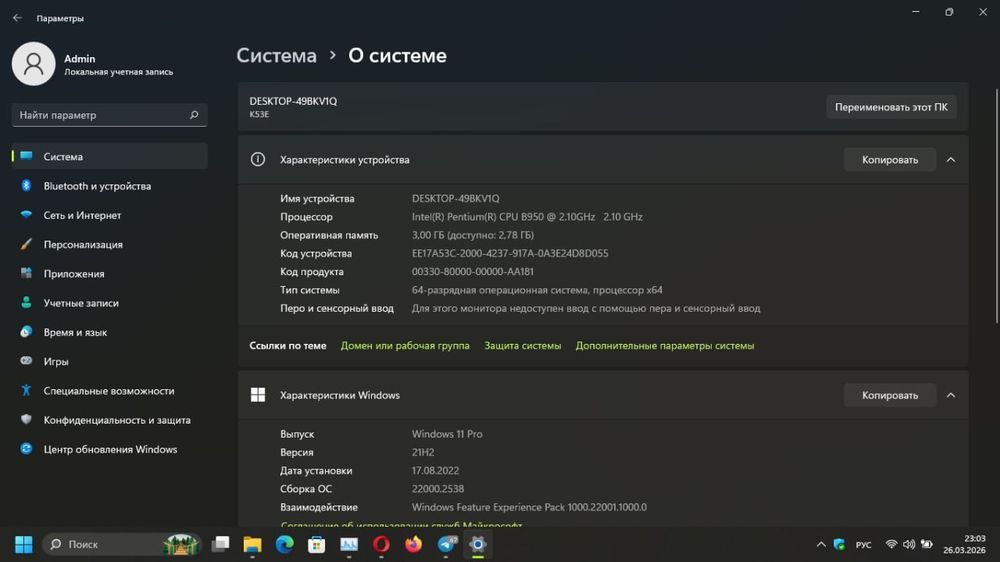Click the install date 17.08.2022
The image size is (1000, 562).
[435, 470]
